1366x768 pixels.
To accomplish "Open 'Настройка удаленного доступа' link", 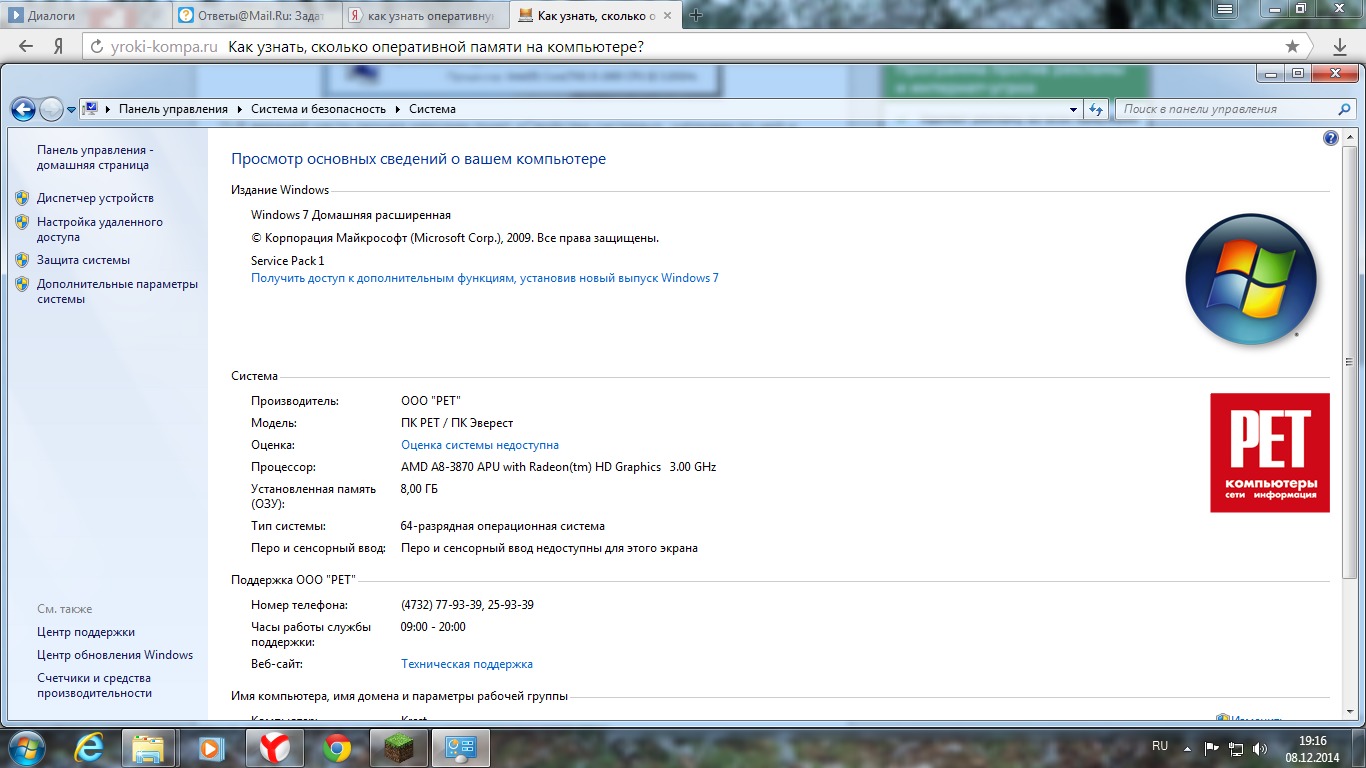I will (x=100, y=229).
